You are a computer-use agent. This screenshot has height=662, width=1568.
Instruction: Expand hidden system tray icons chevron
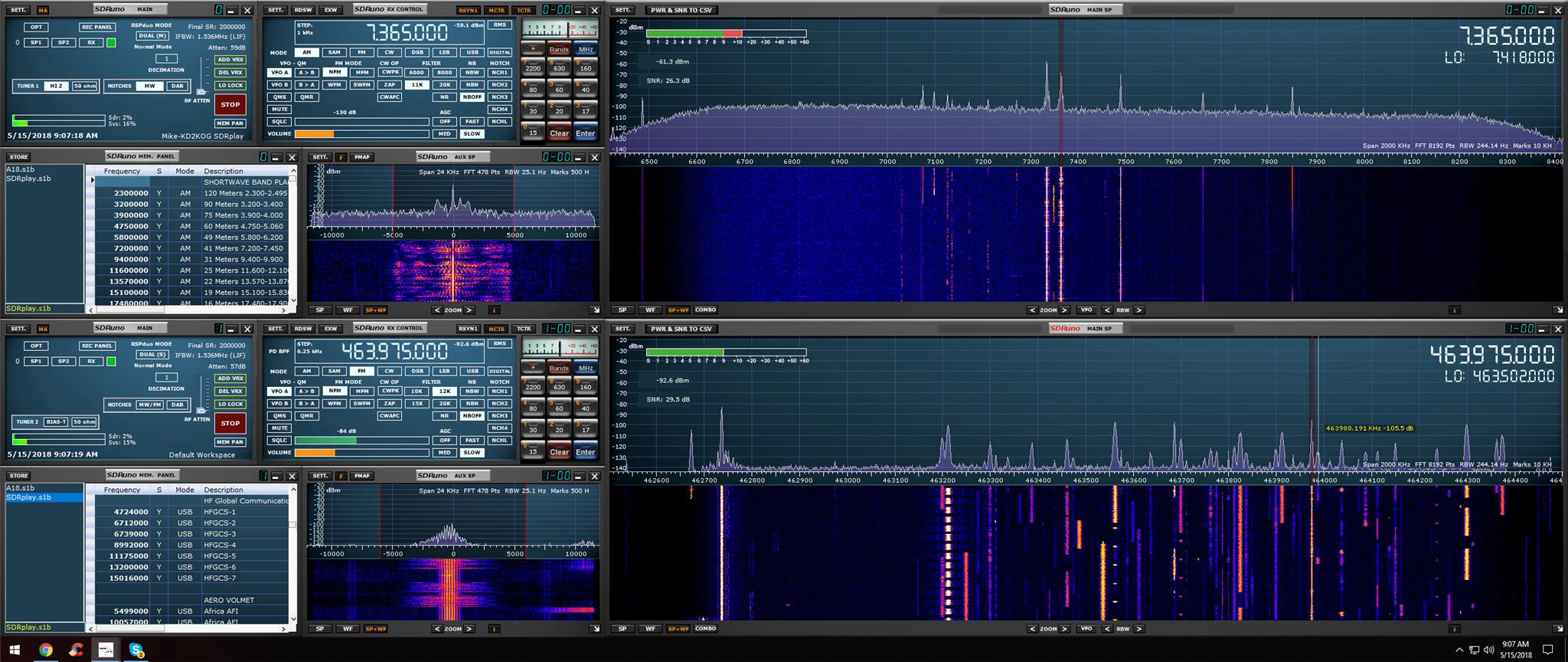1459,651
